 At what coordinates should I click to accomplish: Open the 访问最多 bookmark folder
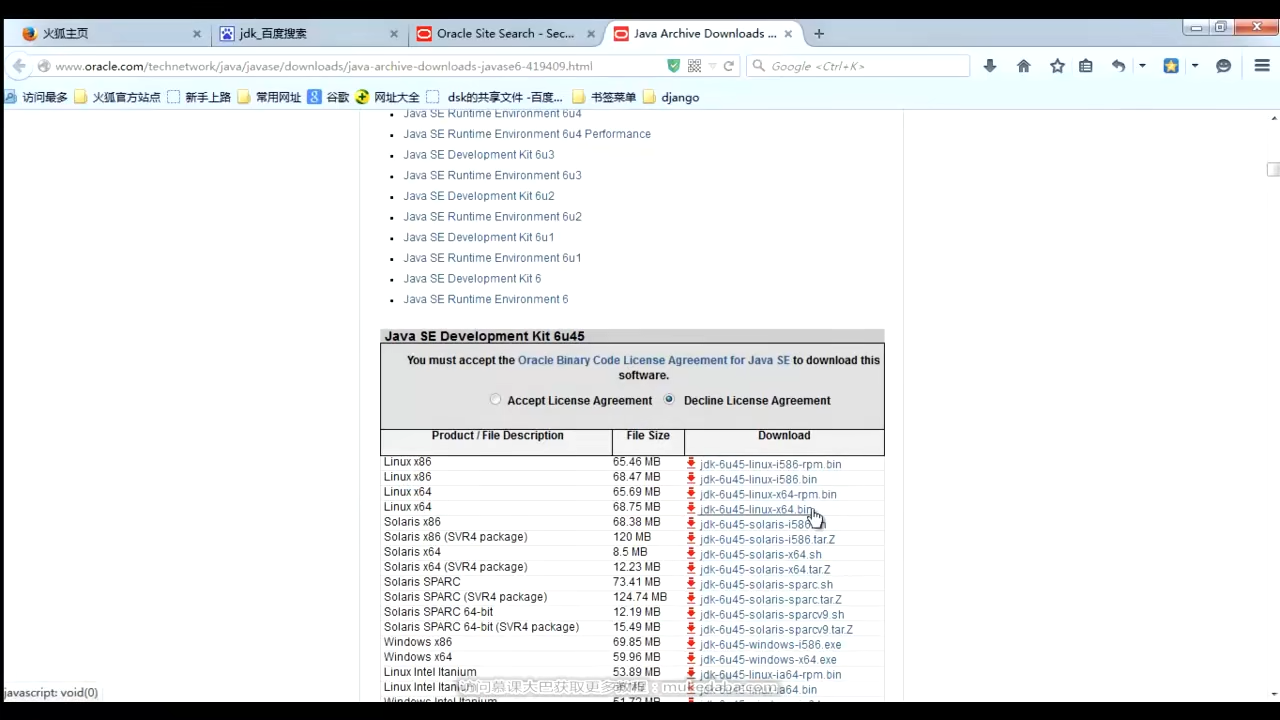coord(36,97)
